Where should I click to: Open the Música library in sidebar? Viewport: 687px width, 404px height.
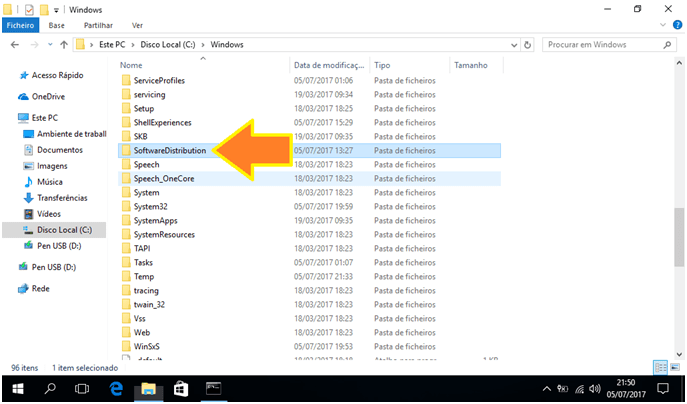49,182
